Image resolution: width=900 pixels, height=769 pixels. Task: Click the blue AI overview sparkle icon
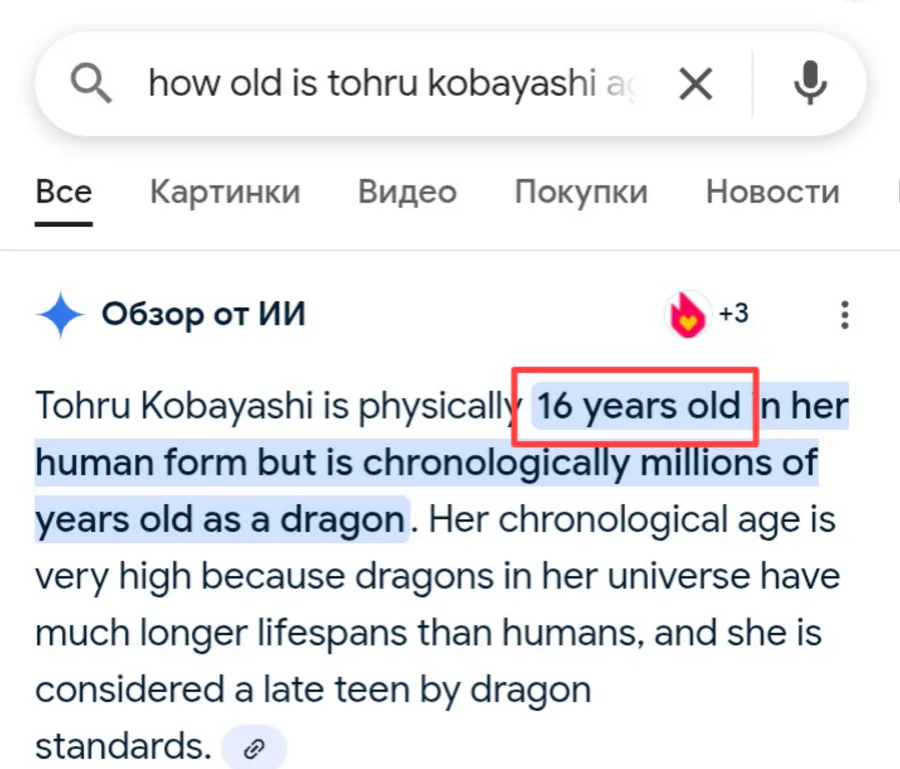(x=60, y=314)
